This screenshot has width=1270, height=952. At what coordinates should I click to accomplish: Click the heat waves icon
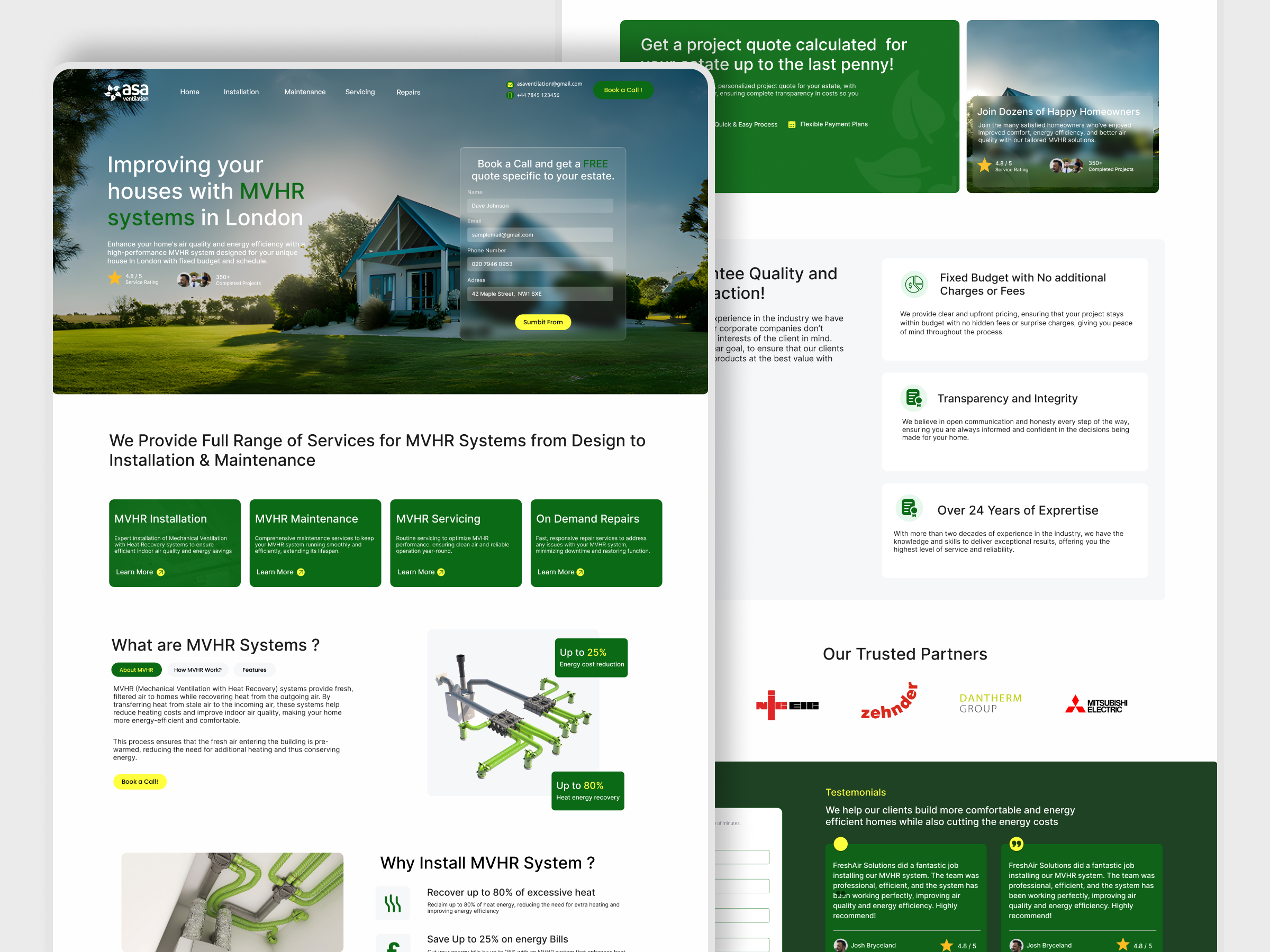[x=393, y=903]
